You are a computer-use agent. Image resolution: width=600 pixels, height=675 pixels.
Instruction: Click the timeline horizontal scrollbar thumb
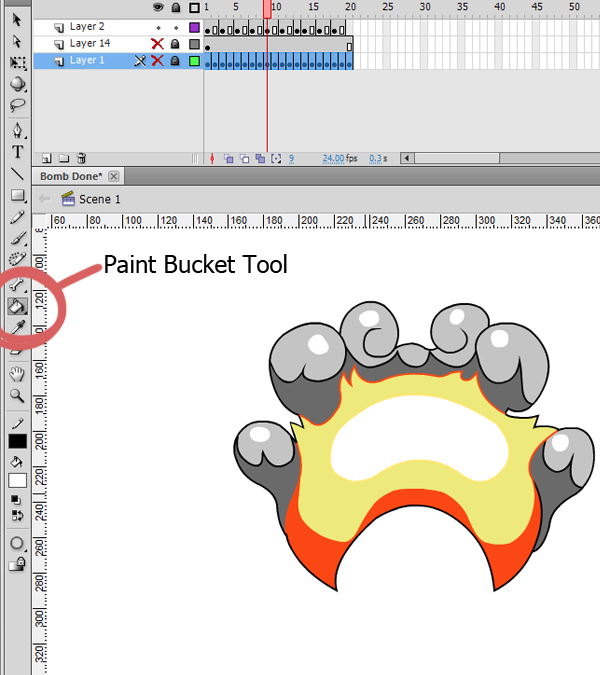point(457,158)
